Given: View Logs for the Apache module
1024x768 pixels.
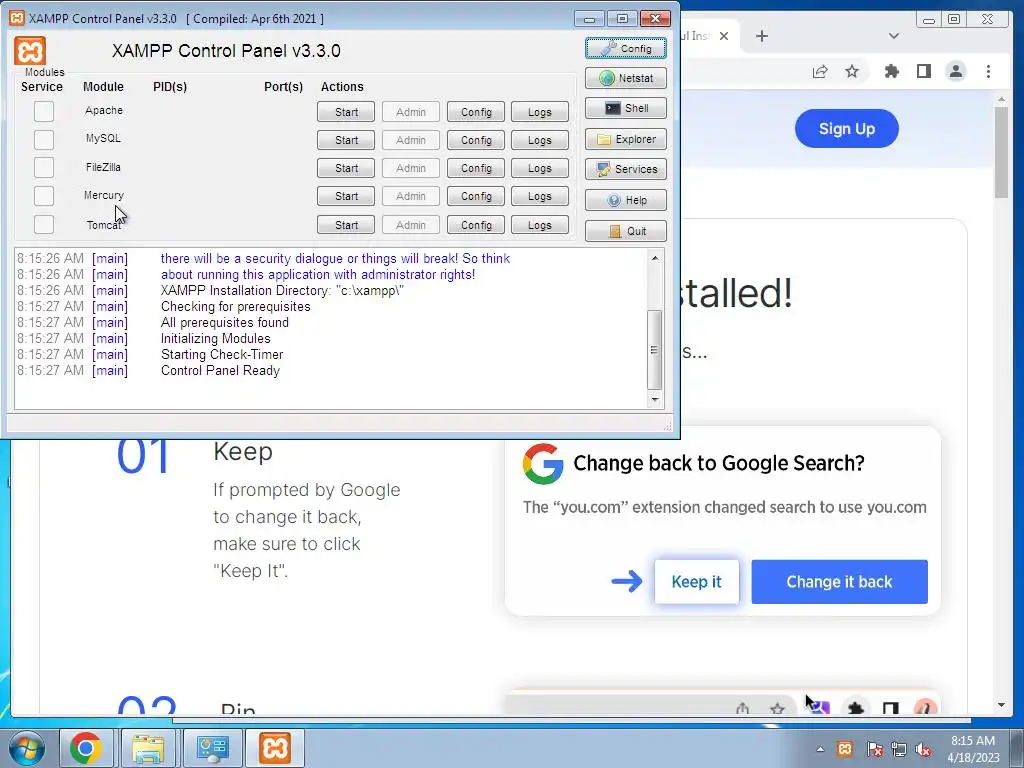Looking at the screenshot, I should 539,112.
